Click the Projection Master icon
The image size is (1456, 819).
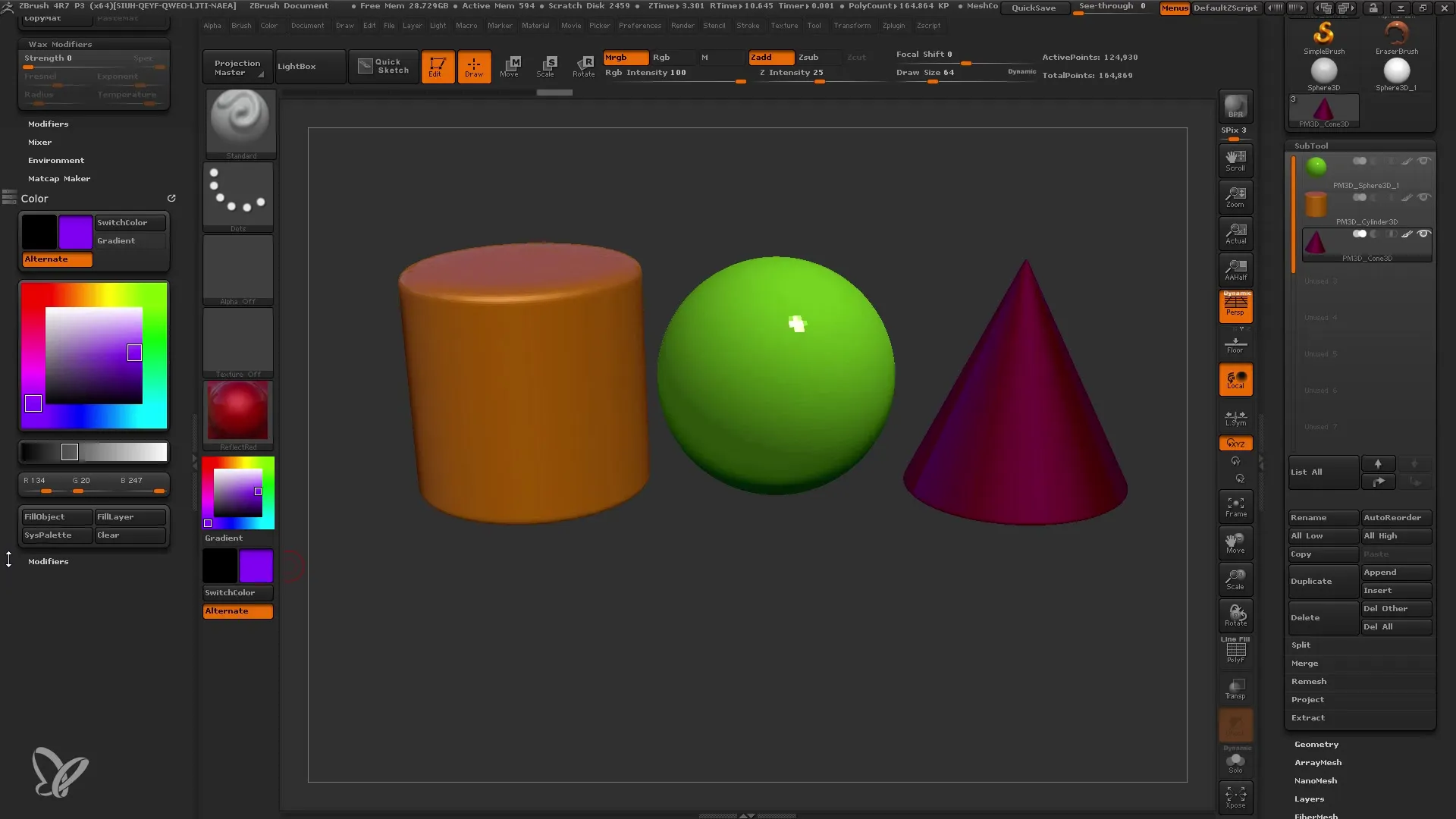236,65
